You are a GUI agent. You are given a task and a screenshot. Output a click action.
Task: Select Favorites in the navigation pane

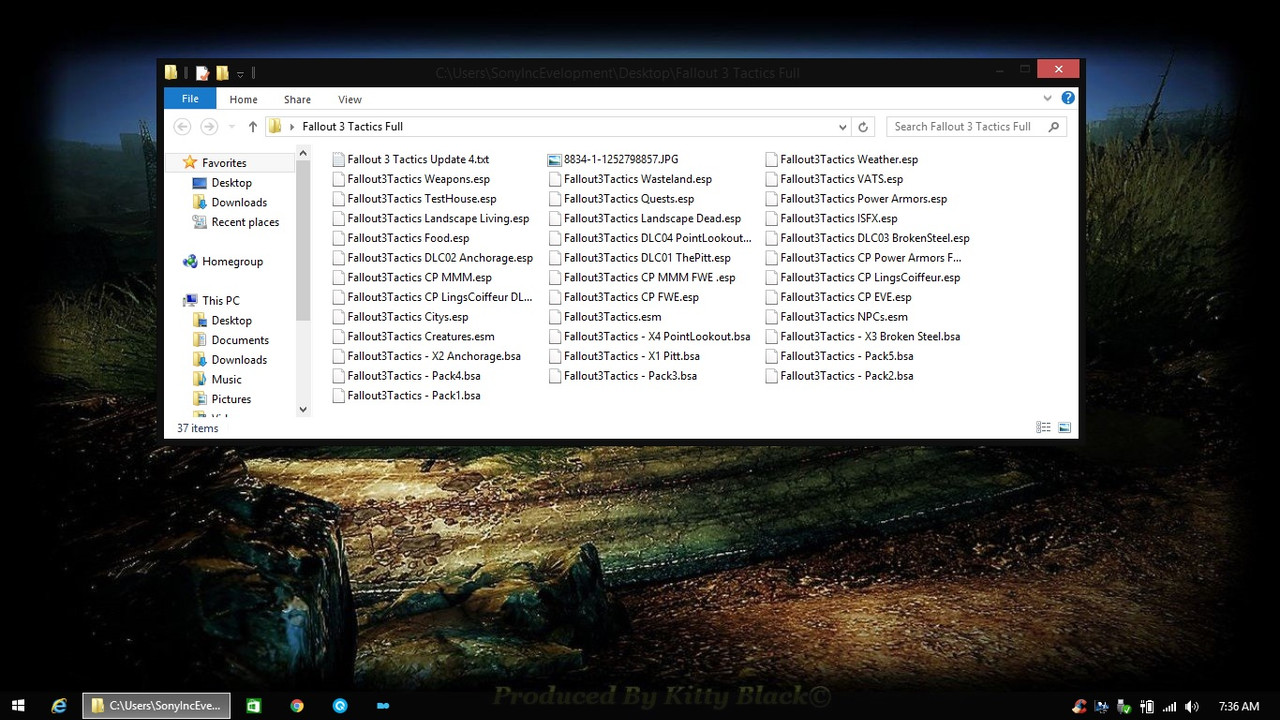pos(224,163)
